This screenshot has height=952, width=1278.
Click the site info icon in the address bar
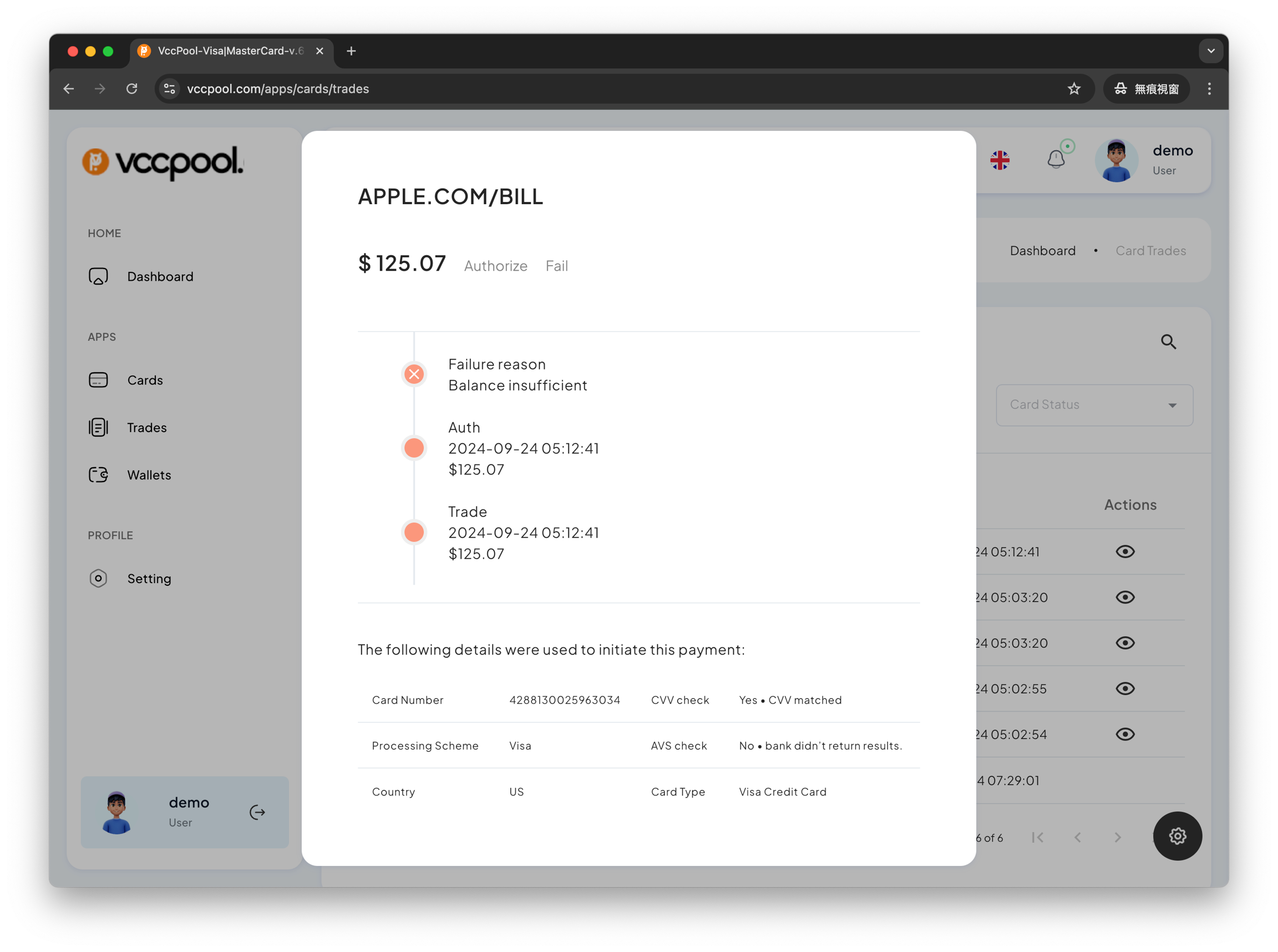pyautogui.click(x=169, y=89)
